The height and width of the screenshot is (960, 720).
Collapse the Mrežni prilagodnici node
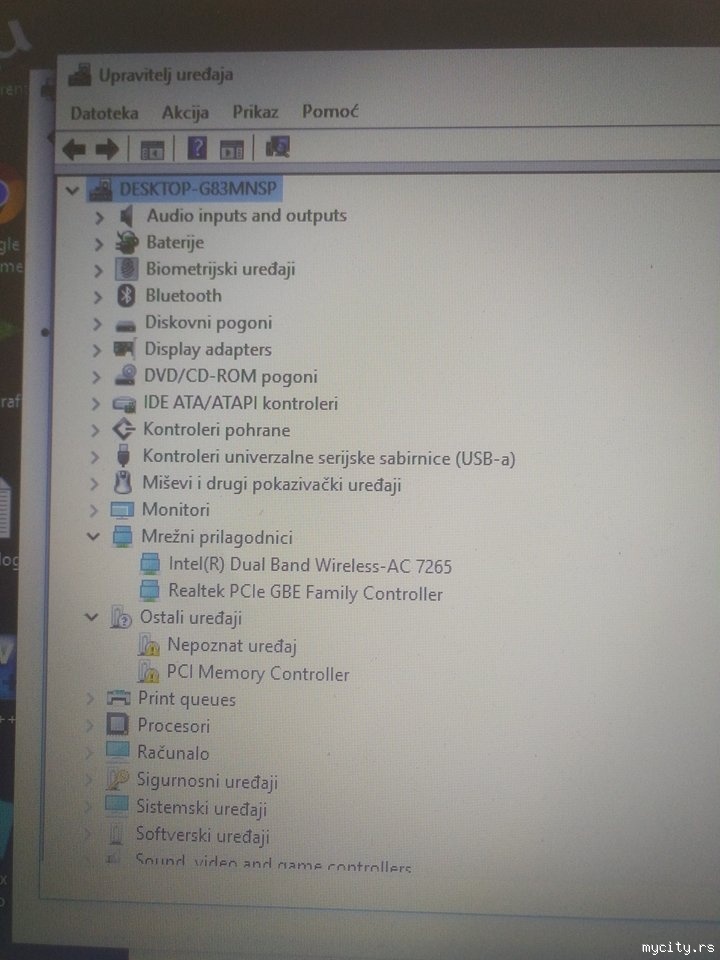click(x=93, y=537)
